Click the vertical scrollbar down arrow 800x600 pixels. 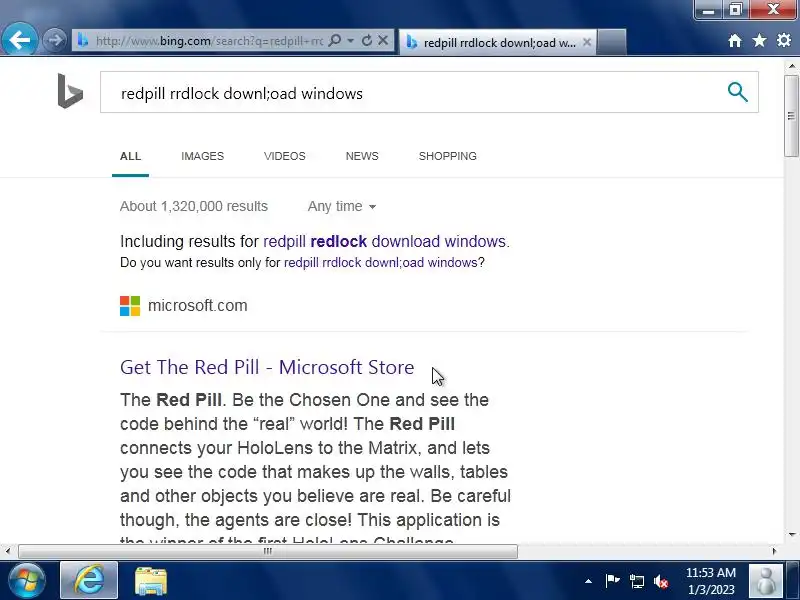[791, 535]
